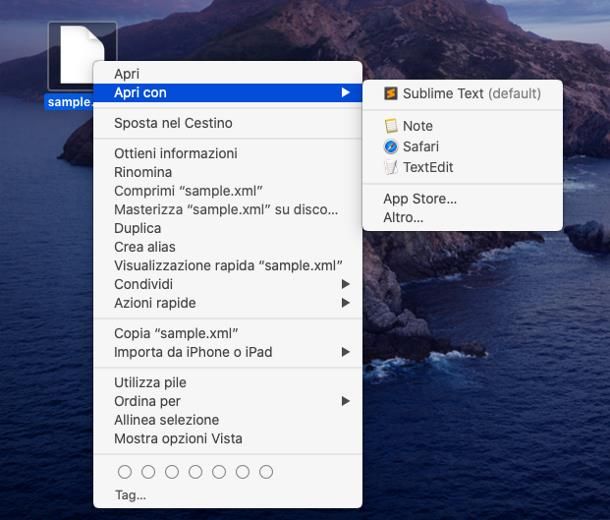Viewport: 610px width, 520px height.
Task: Click the Sublime Text app icon in submenu
Action: point(391,93)
